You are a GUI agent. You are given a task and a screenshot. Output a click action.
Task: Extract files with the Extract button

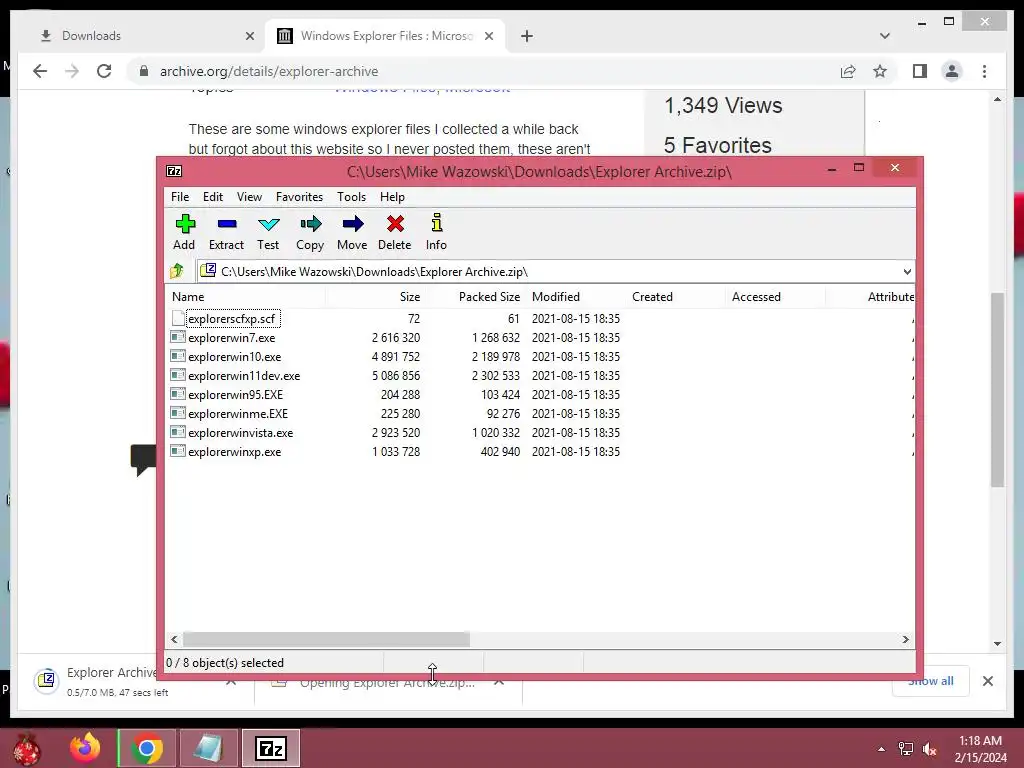pyautogui.click(x=226, y=232)
